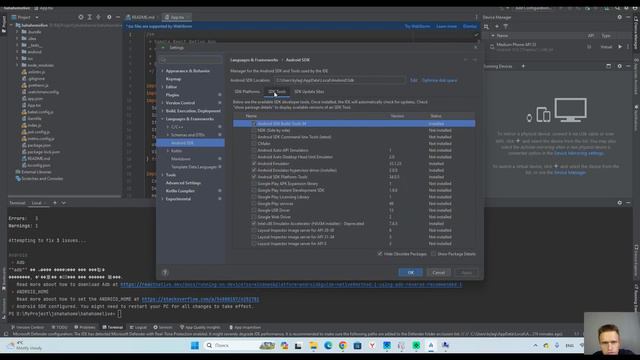Image resolution: width=640 pixels, height=360 pixels.
Task: Click the help question mark icon
Action: 165,273
